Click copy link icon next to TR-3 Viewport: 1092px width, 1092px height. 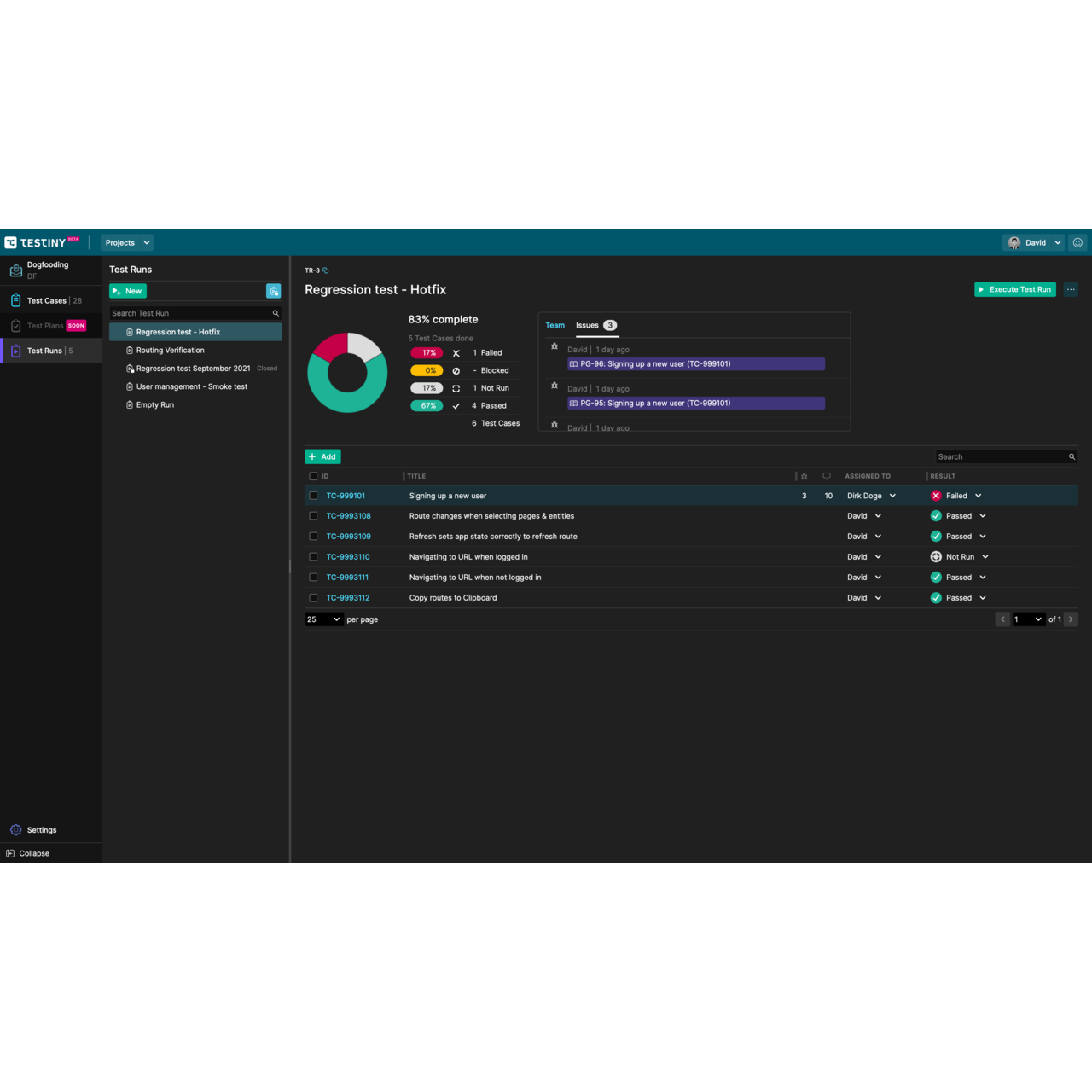click(x=326, y=270)
